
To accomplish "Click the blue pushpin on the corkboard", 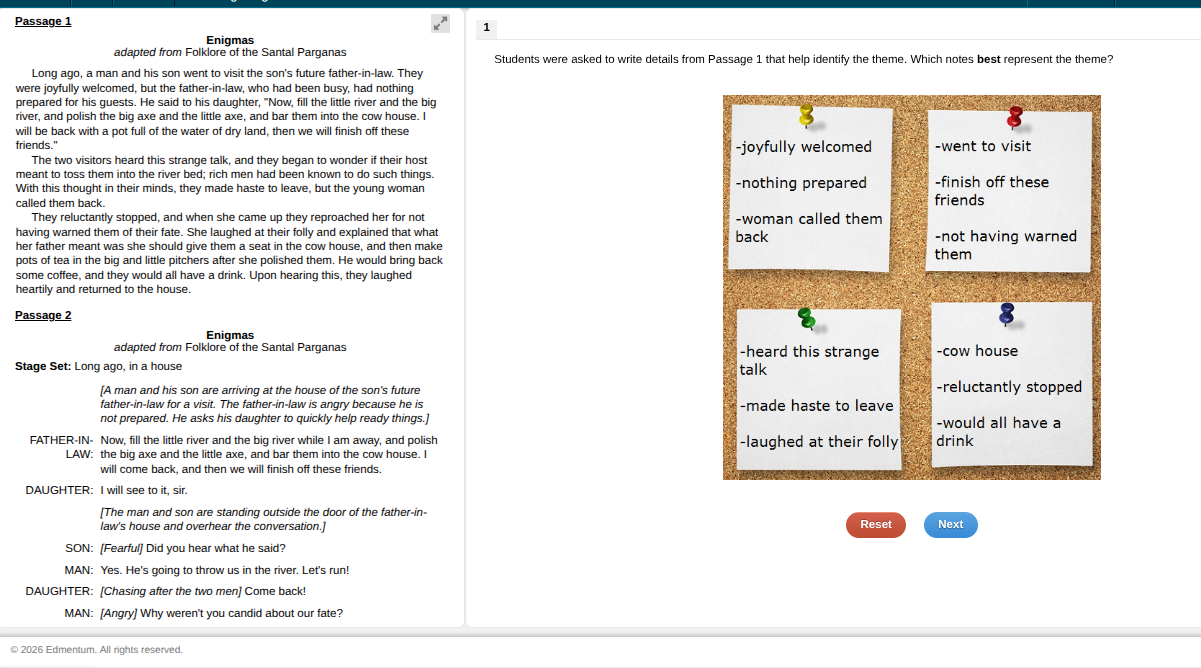I will (x=1007, y=314).
